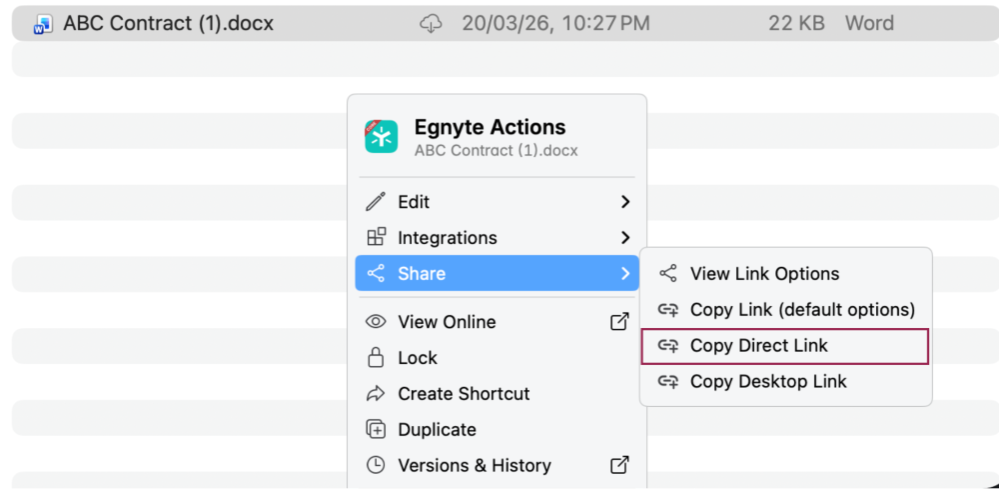Viewport: 999px width, 489px height.
Task: Open Versions & History
Action: point(497,465)
